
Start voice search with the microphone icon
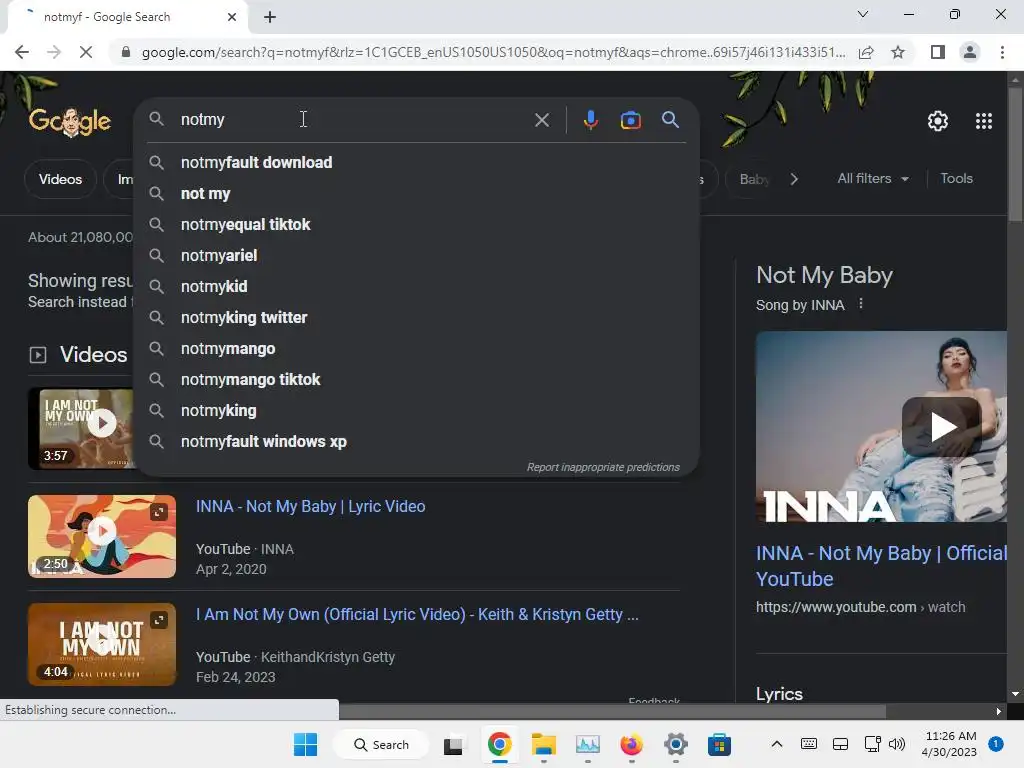(590, 120)
